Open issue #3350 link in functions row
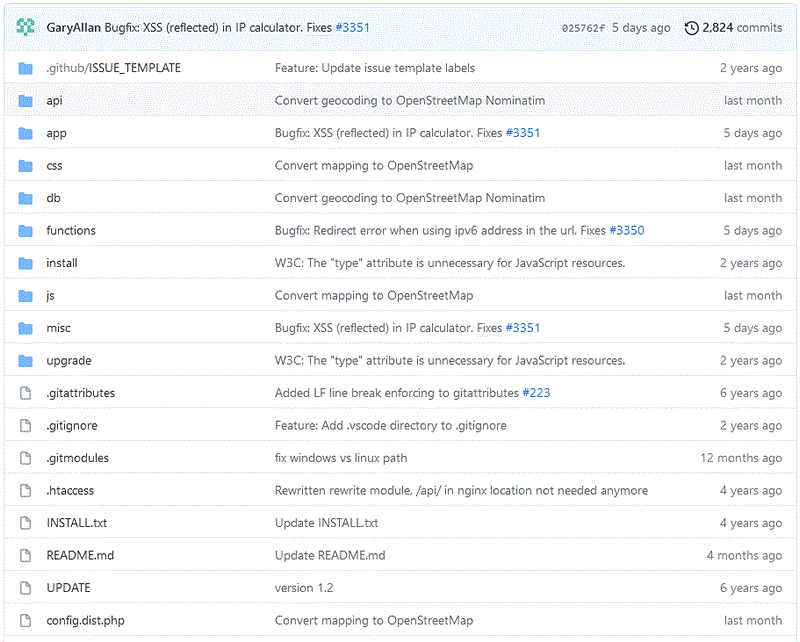Viewport: 800px width, 642px height. (x=626, y=231)
